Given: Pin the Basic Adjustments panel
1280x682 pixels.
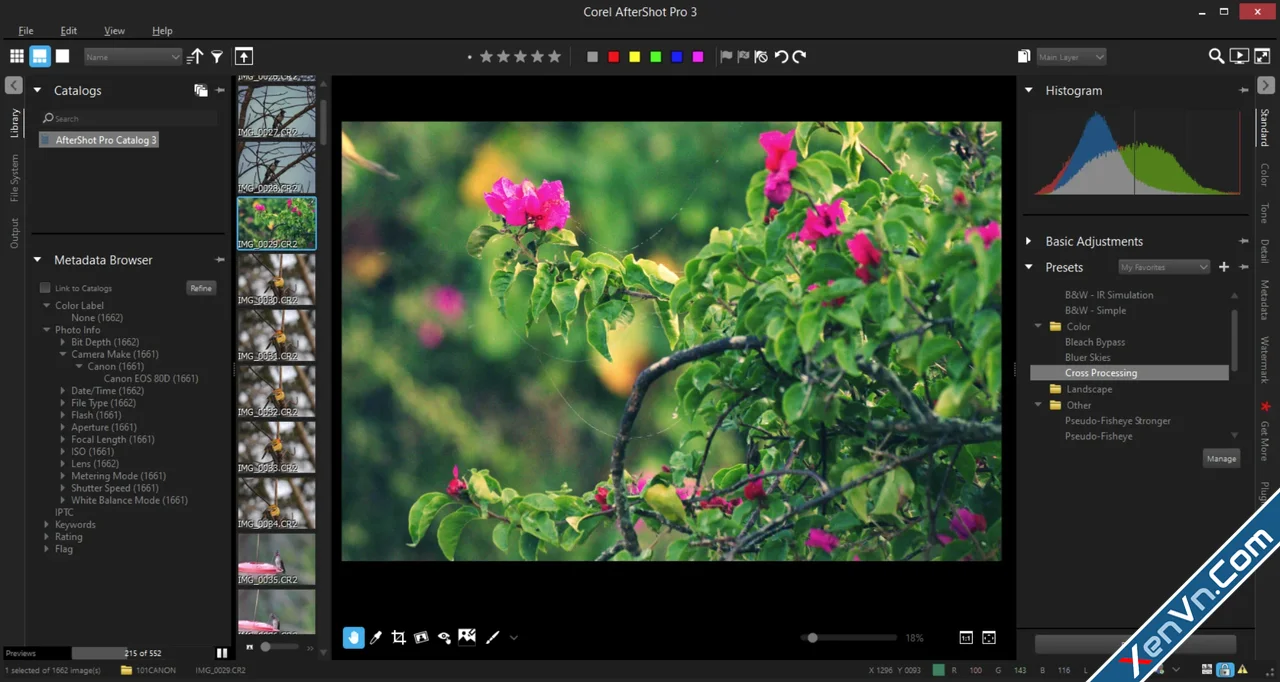Looking at the screenshot, I should pyautogui.click(x=1244, y=241).
